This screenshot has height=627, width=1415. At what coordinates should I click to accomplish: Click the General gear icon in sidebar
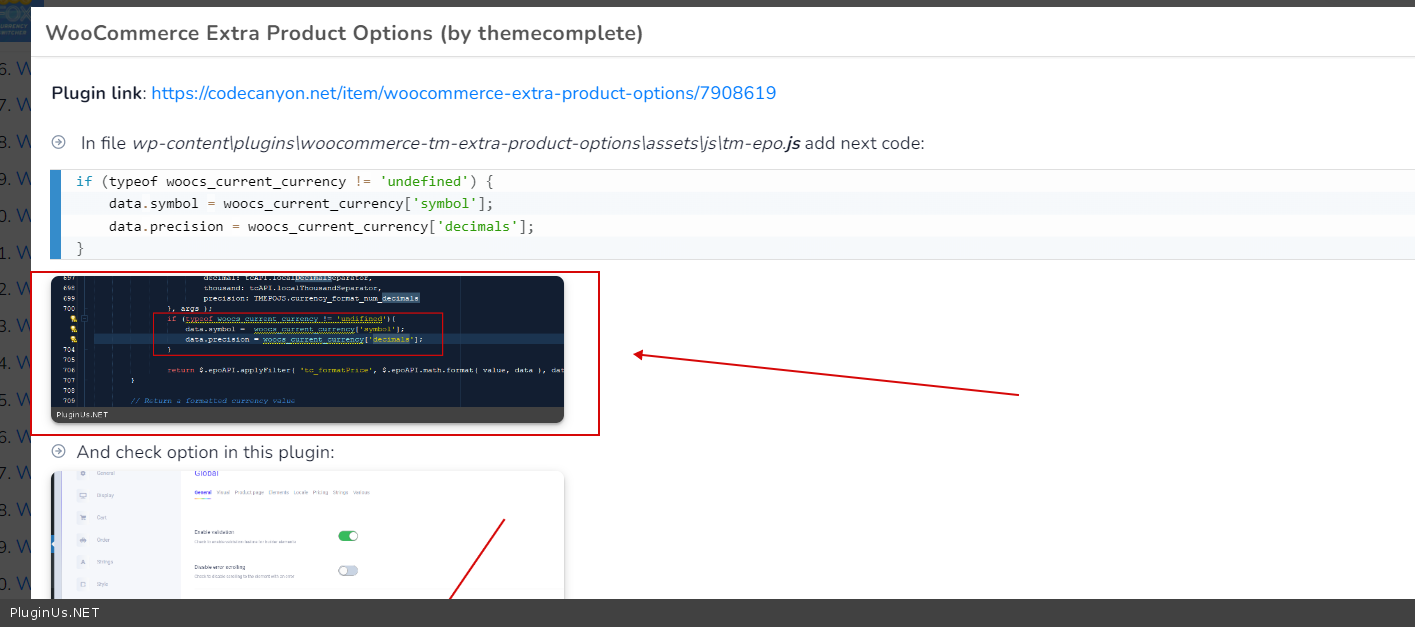[x=83, y=473]
